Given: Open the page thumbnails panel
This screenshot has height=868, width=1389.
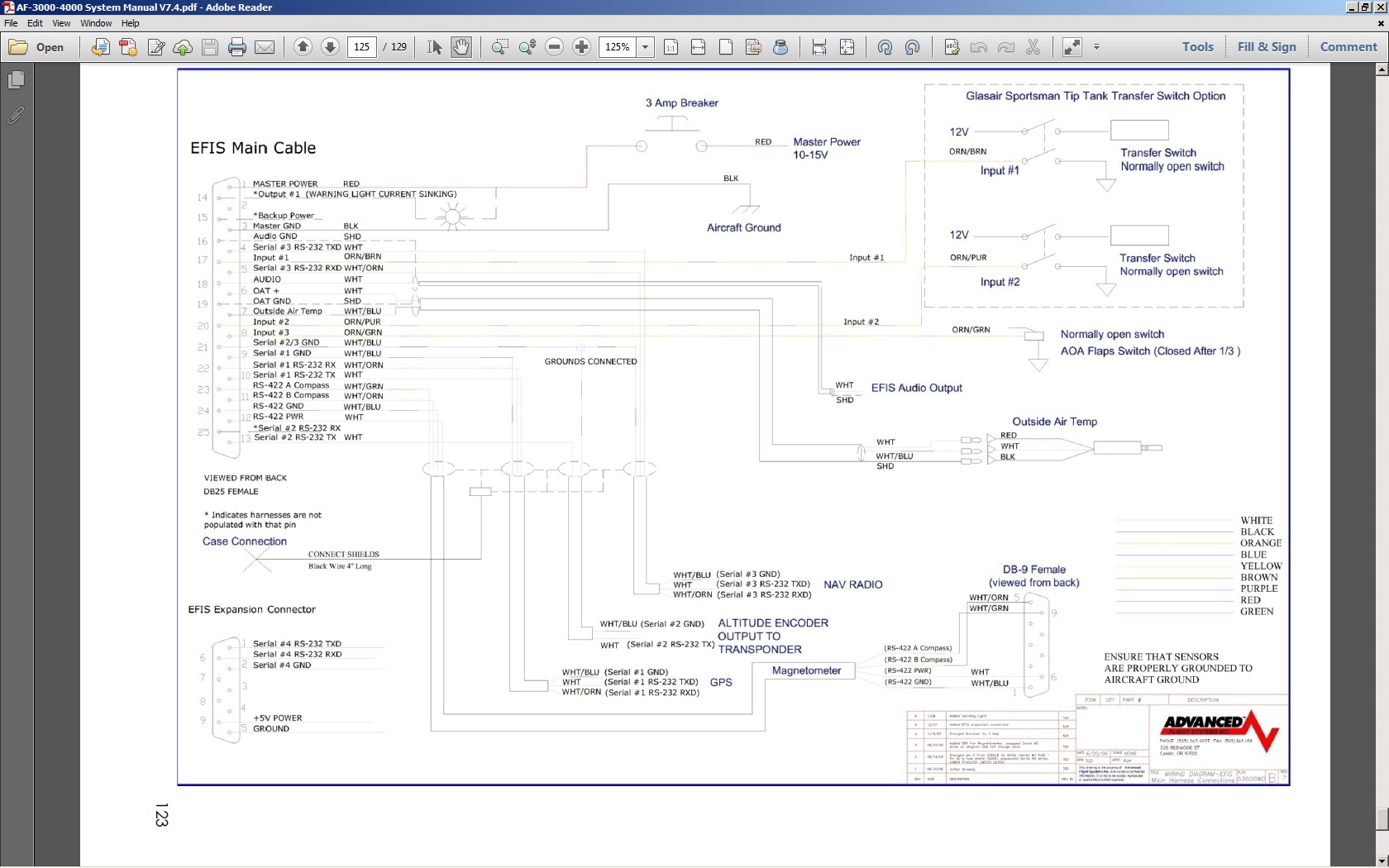Looking at the screenshot, I should [x=16, y=80].
